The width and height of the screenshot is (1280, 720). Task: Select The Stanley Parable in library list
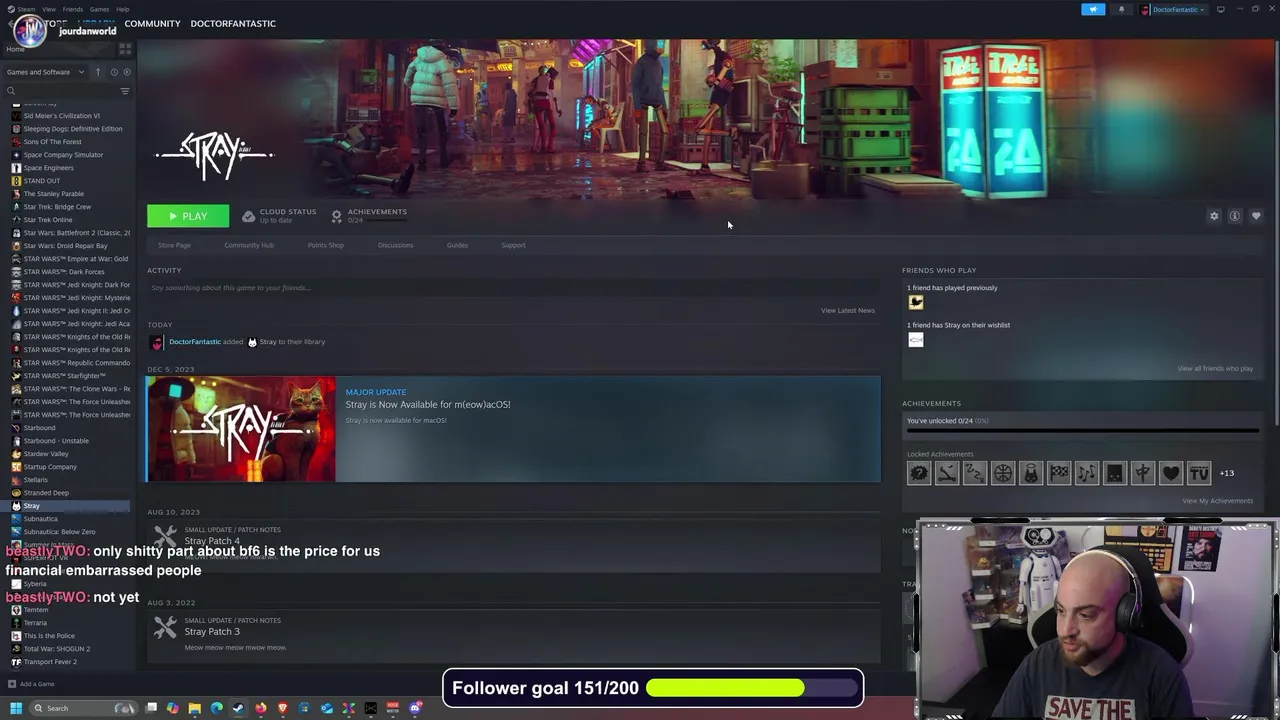click(x=53, y=194)
